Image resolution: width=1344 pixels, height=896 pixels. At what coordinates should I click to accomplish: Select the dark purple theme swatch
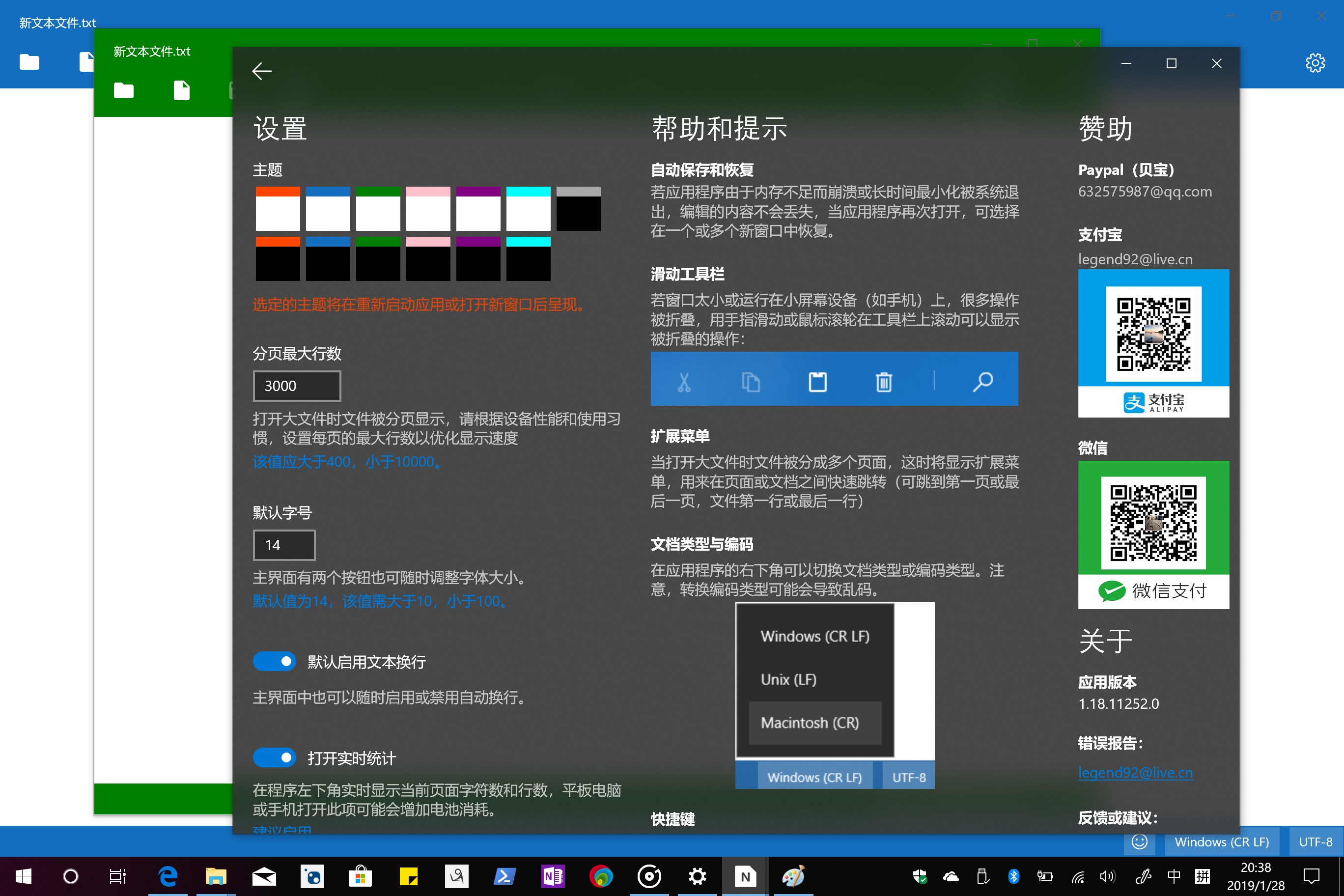(x=478, y=259)
